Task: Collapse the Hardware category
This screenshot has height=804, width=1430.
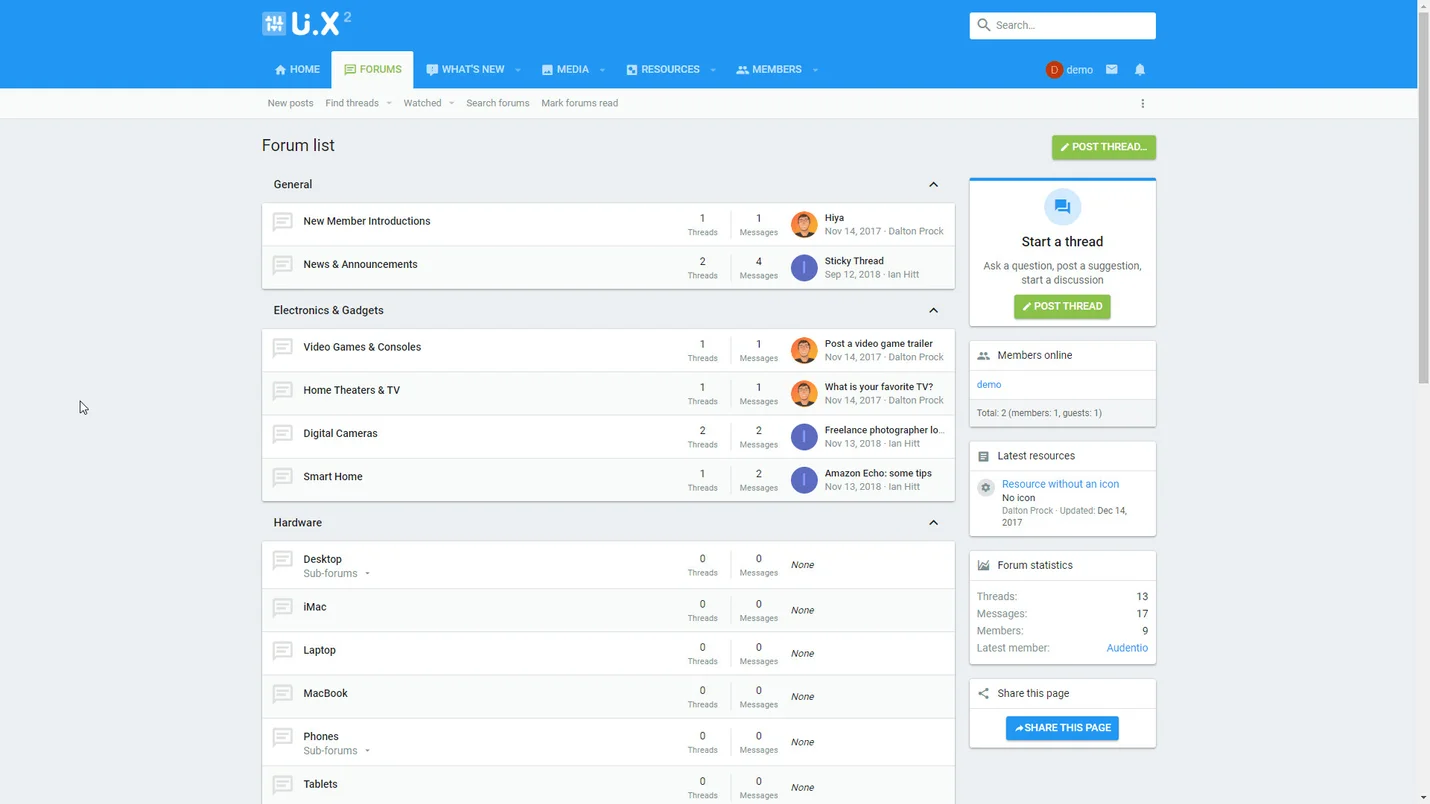Action: tap(933, 522)
